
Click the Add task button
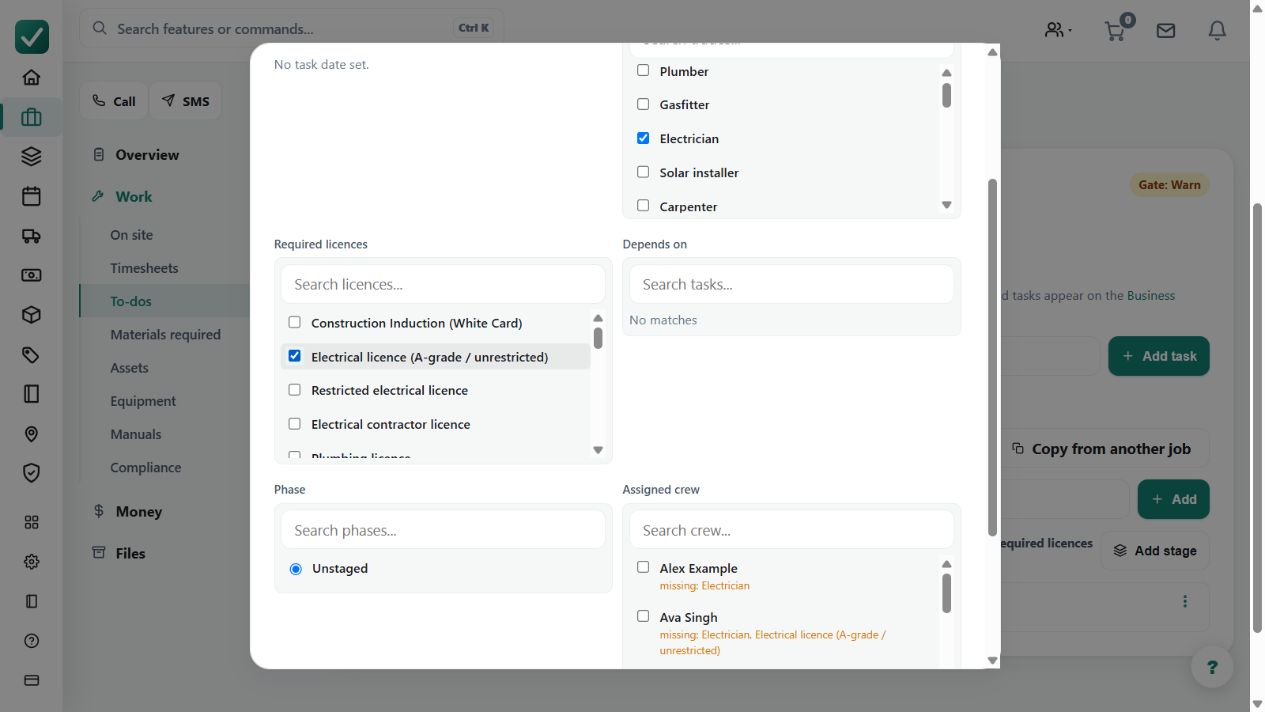pyautogui.click(x=1159, y=356)
